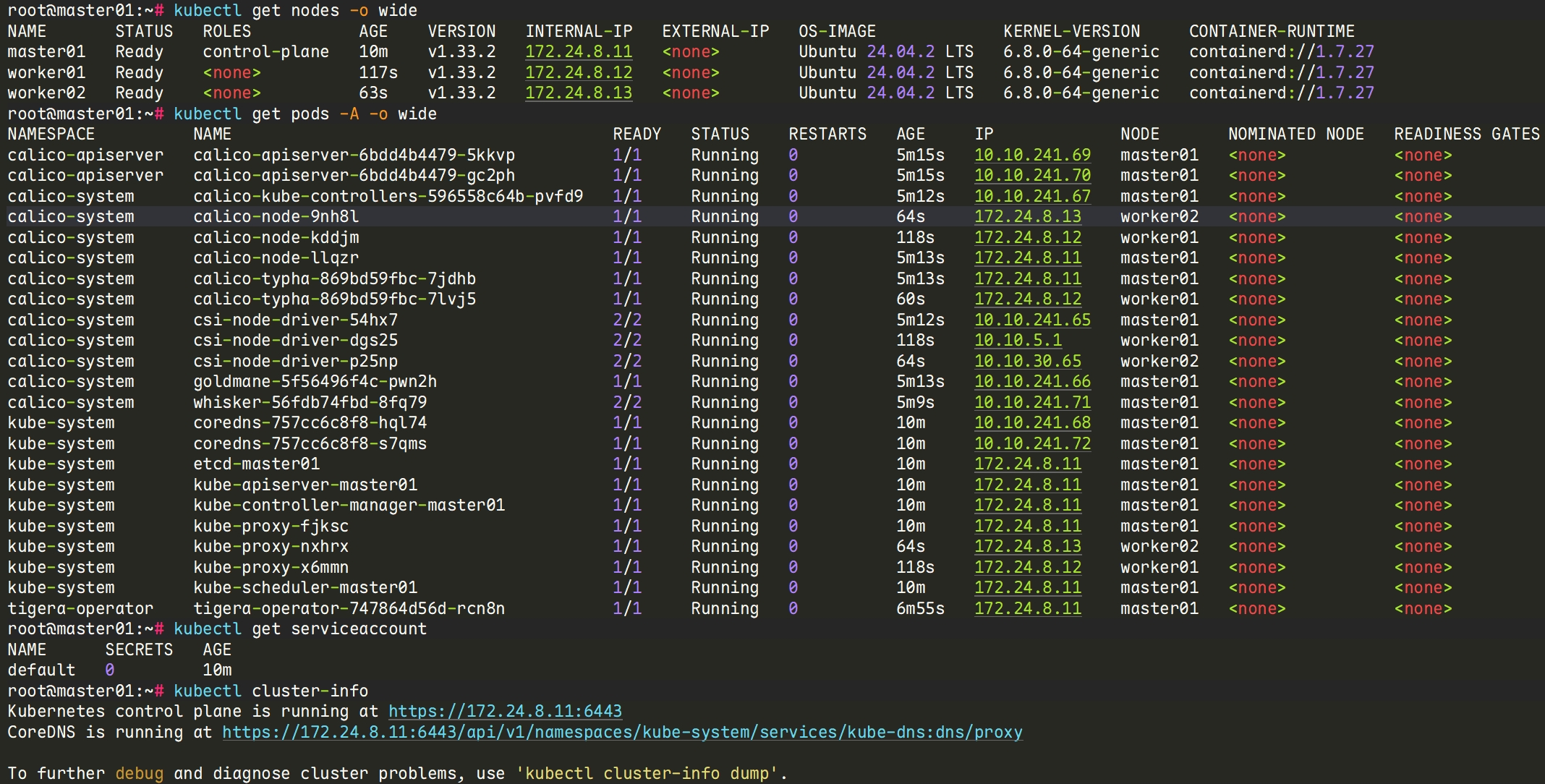Viewport: 1545px width, 784px height.
Task: Click the etcd-master01 pod name
Action: point(256,464)
